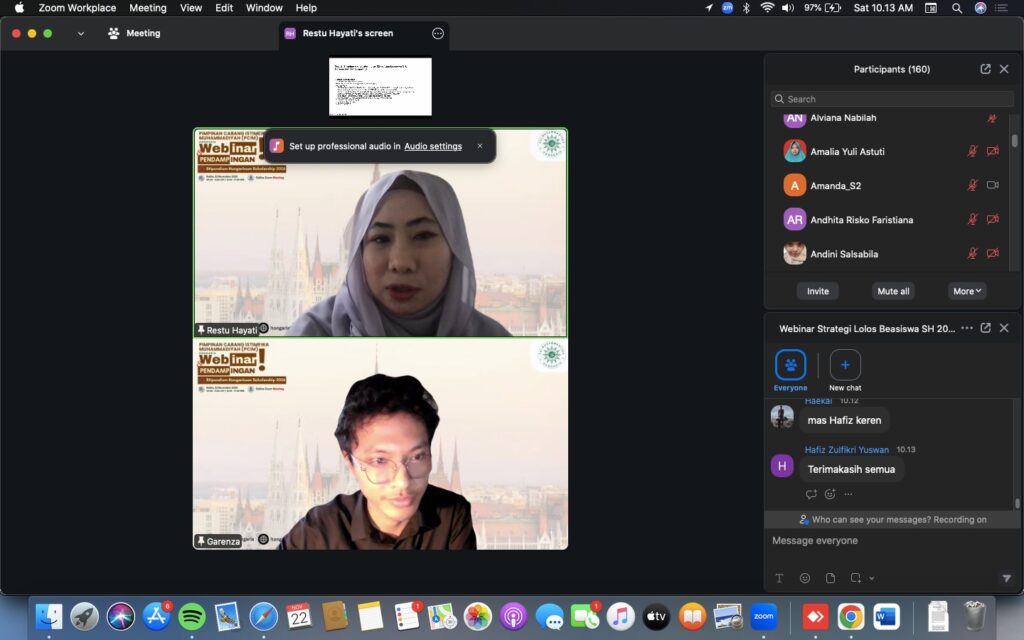Image resolution: width=1024 pixels, height=640 pixels.
Task: Start a New chat
Action: pos(845,366)
